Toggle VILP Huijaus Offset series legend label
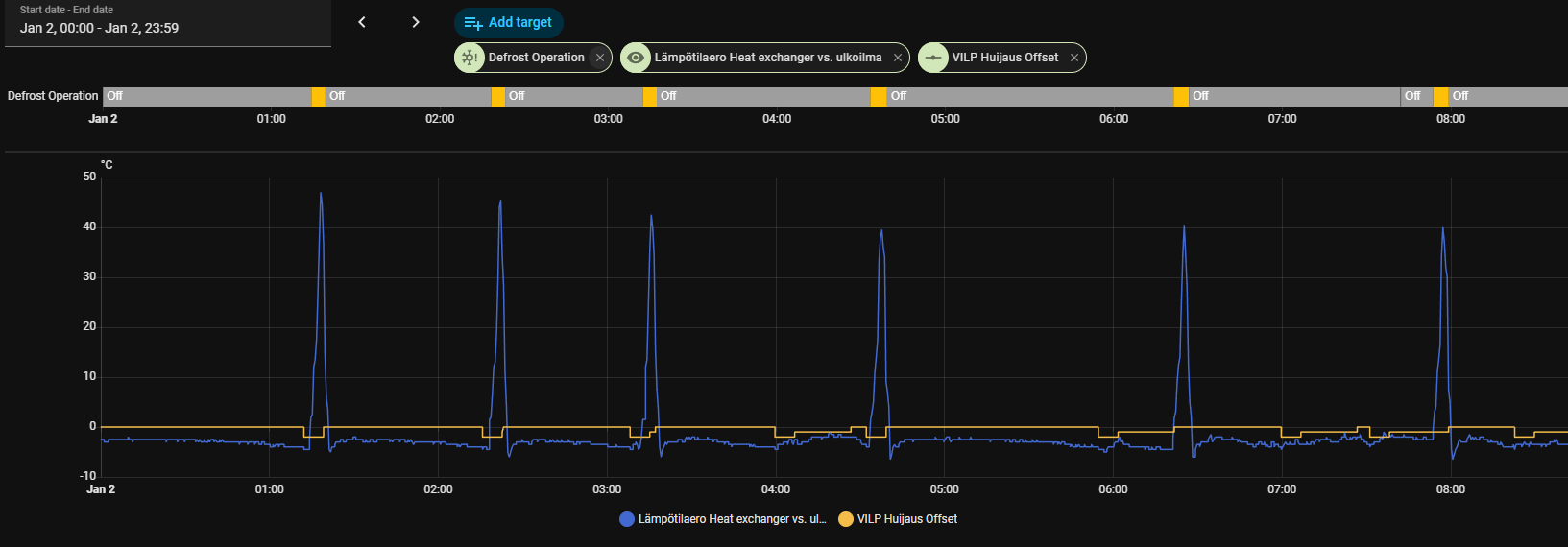This screenshot has width=1568, height=547. click(x=906, y=519)
